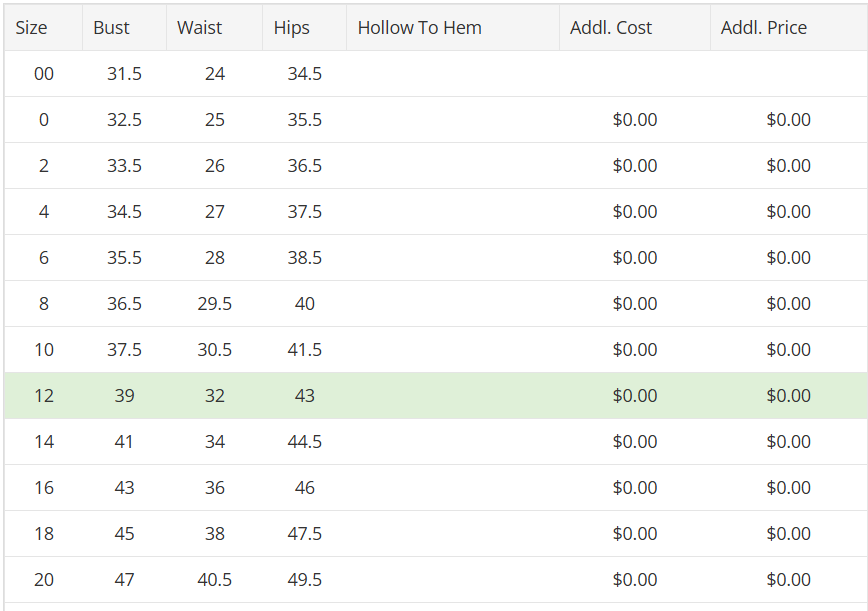Click the 33.5 bust value for size 2
Screen dimensions: 868x611
(x=124, y=165)
